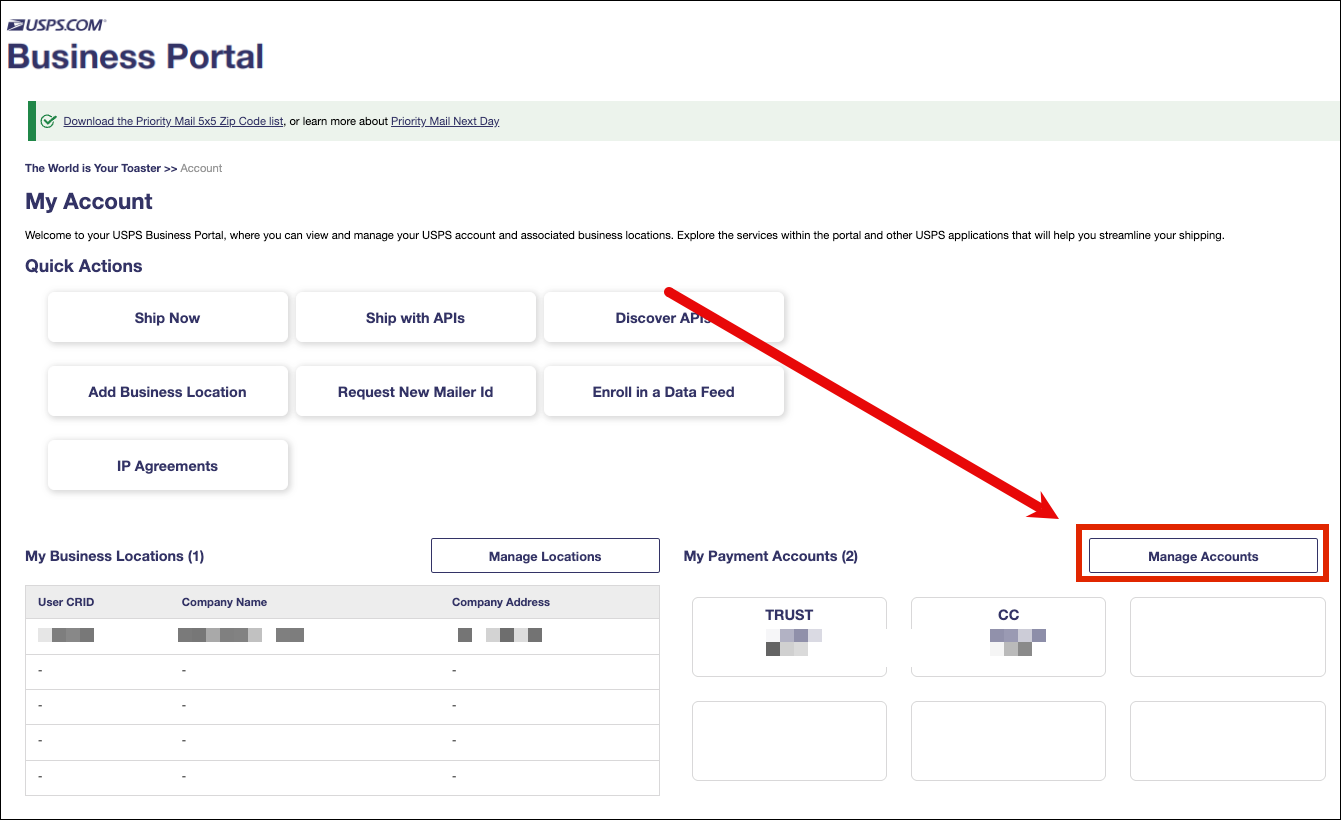
Task: Choose Request New Mailer Id
Action: (x=415, y=392)
